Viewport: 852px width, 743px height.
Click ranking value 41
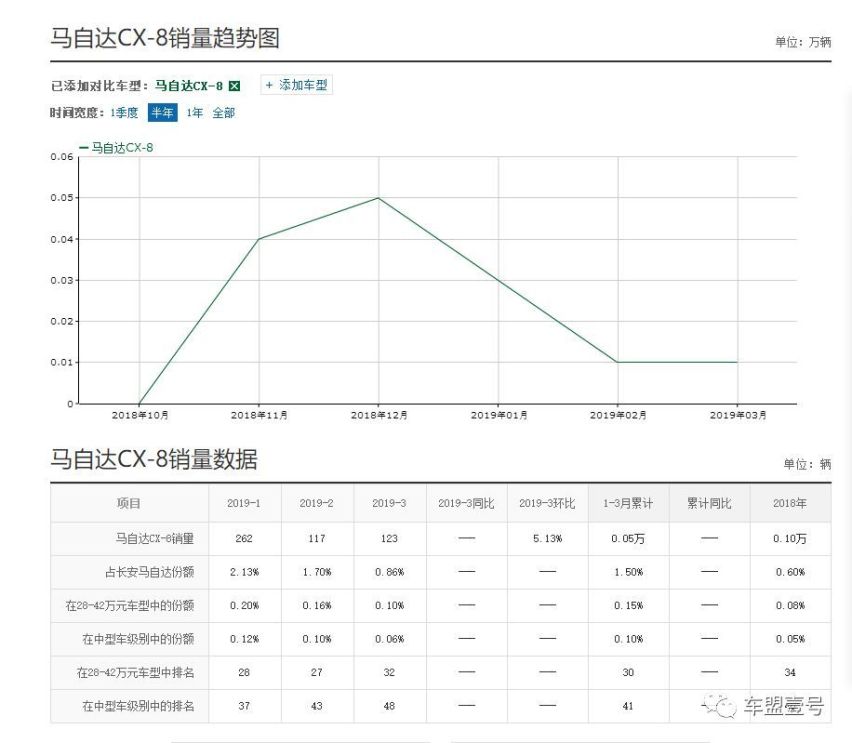pyautogui.click(x=628, y=706)
